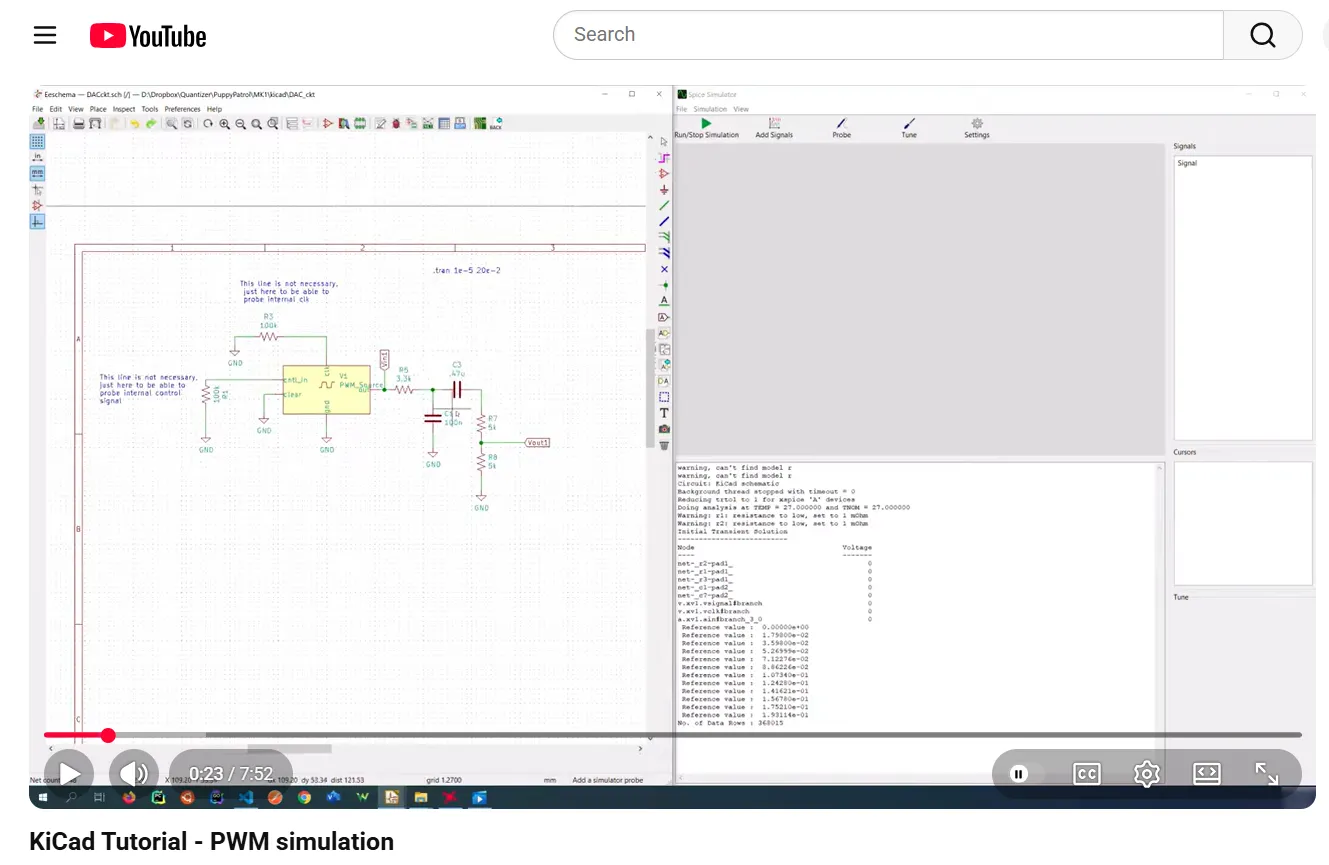Open the Spice Simulator File menu
1329x865 pixels.
(x=682, y=109)
